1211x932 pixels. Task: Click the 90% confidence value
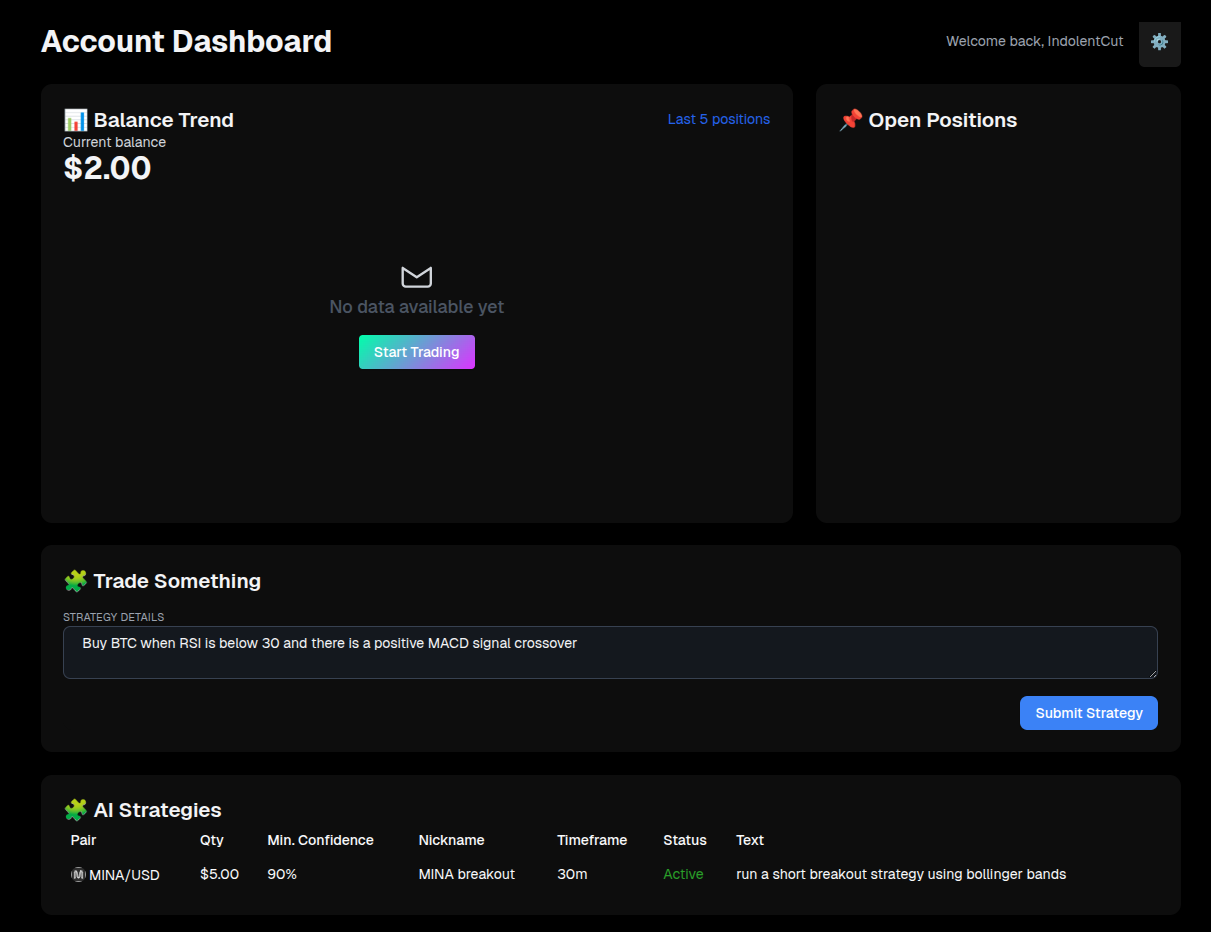tap(281, 874)
